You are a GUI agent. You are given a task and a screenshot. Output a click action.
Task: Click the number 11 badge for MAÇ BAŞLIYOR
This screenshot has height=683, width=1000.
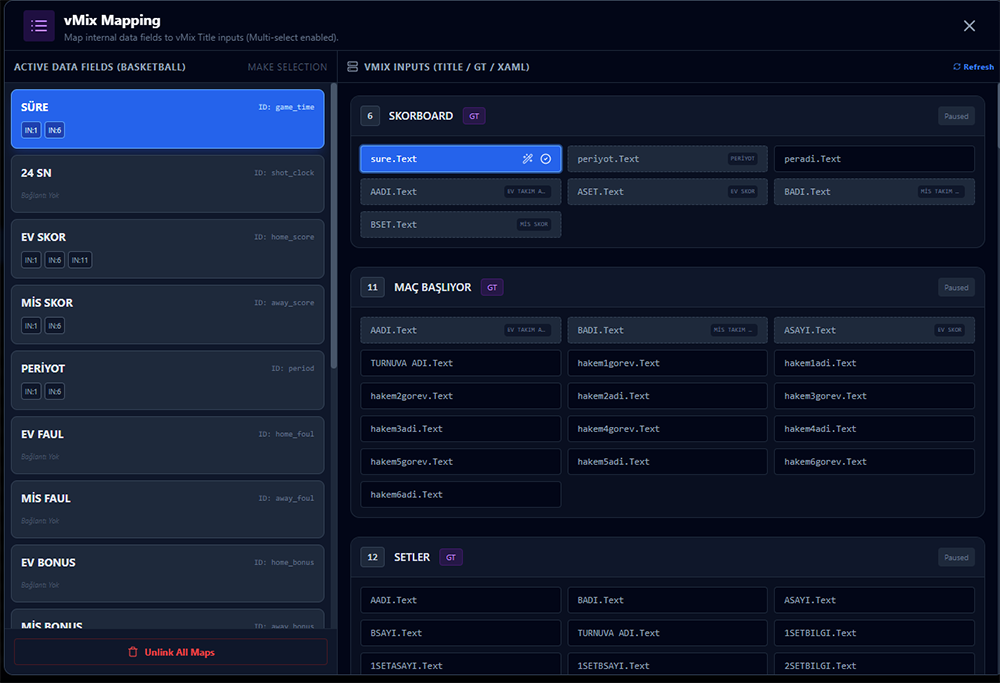click(372, 287)
